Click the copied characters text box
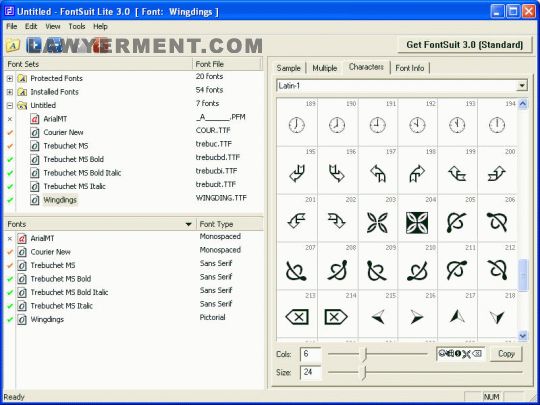 (461, 354)
